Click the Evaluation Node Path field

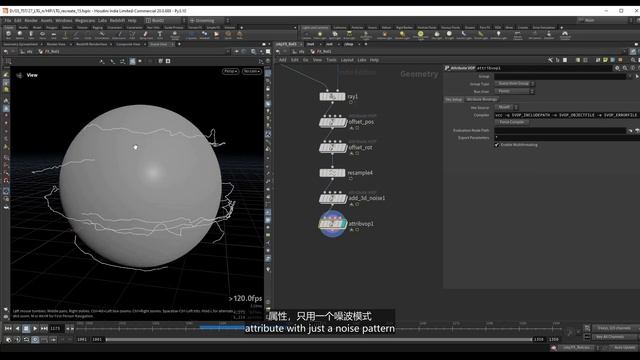click(560, 130)
